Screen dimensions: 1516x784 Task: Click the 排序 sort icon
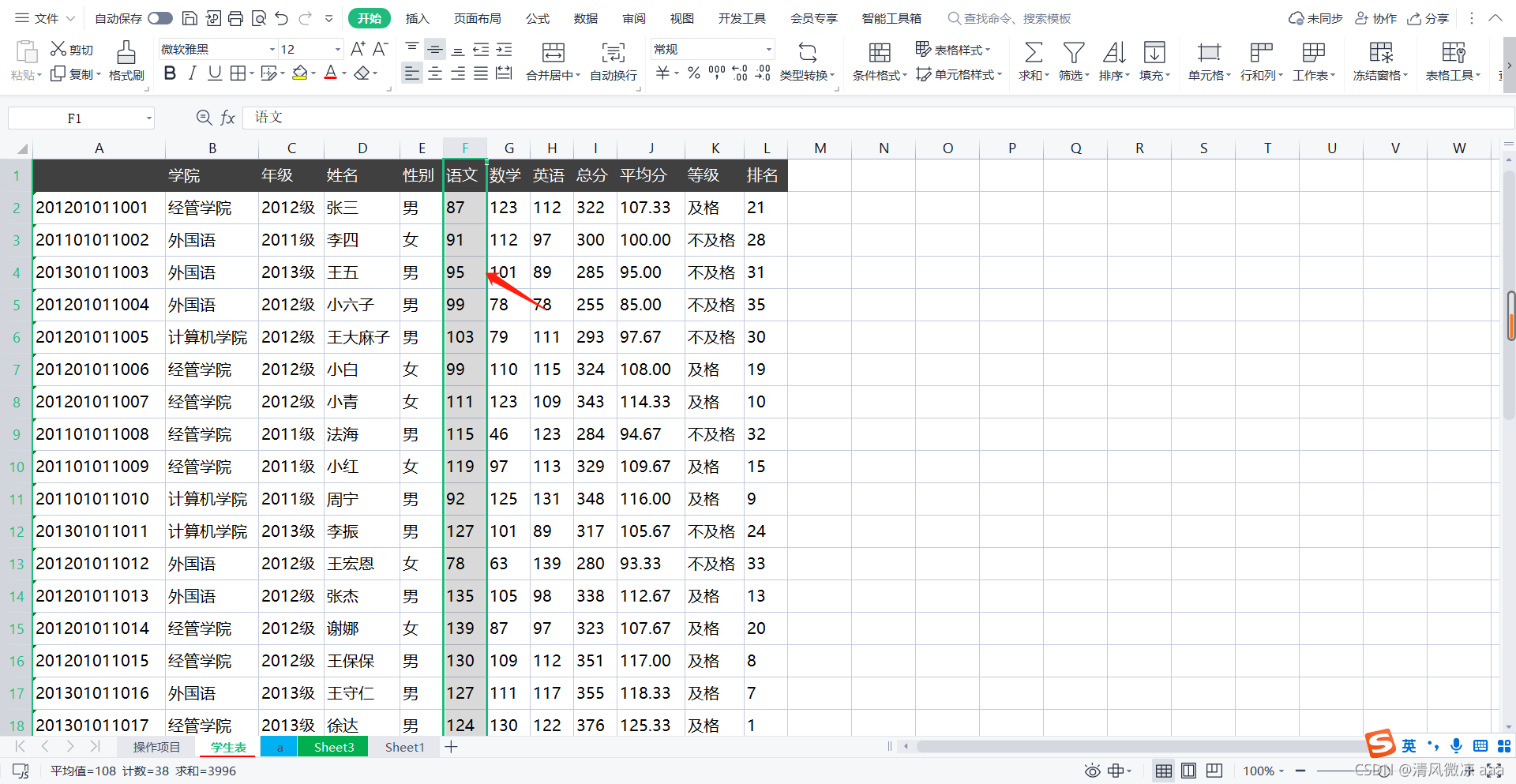(1114, 52)
